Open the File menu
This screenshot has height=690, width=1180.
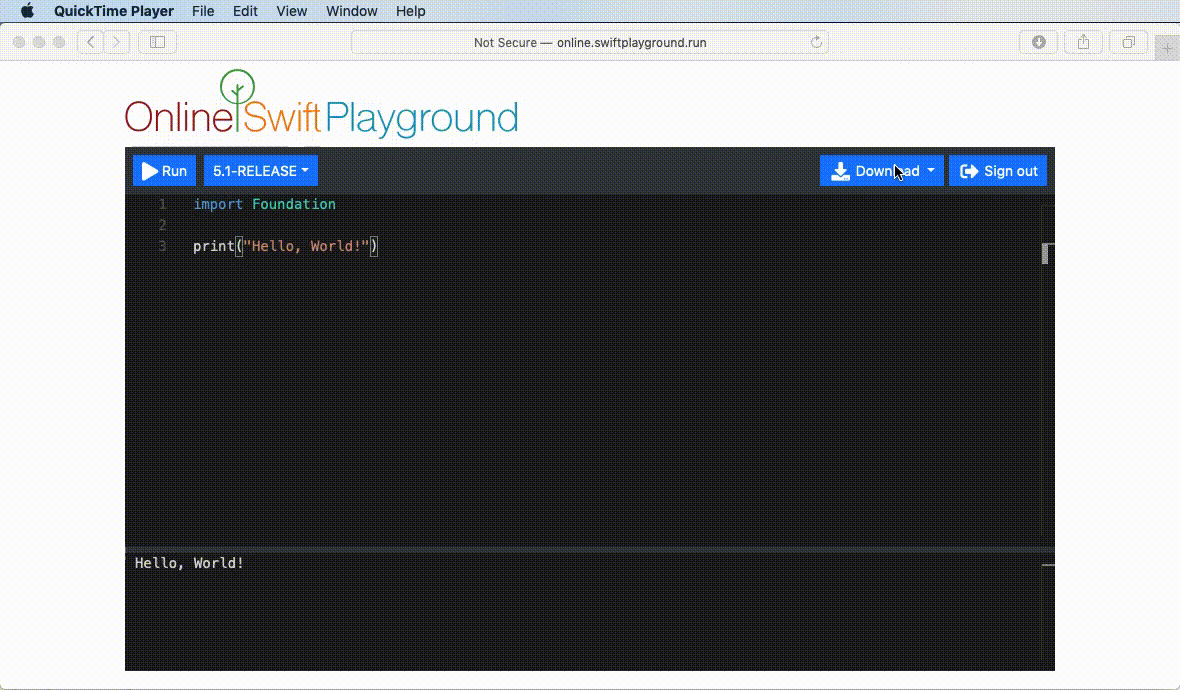coord(203,11)
